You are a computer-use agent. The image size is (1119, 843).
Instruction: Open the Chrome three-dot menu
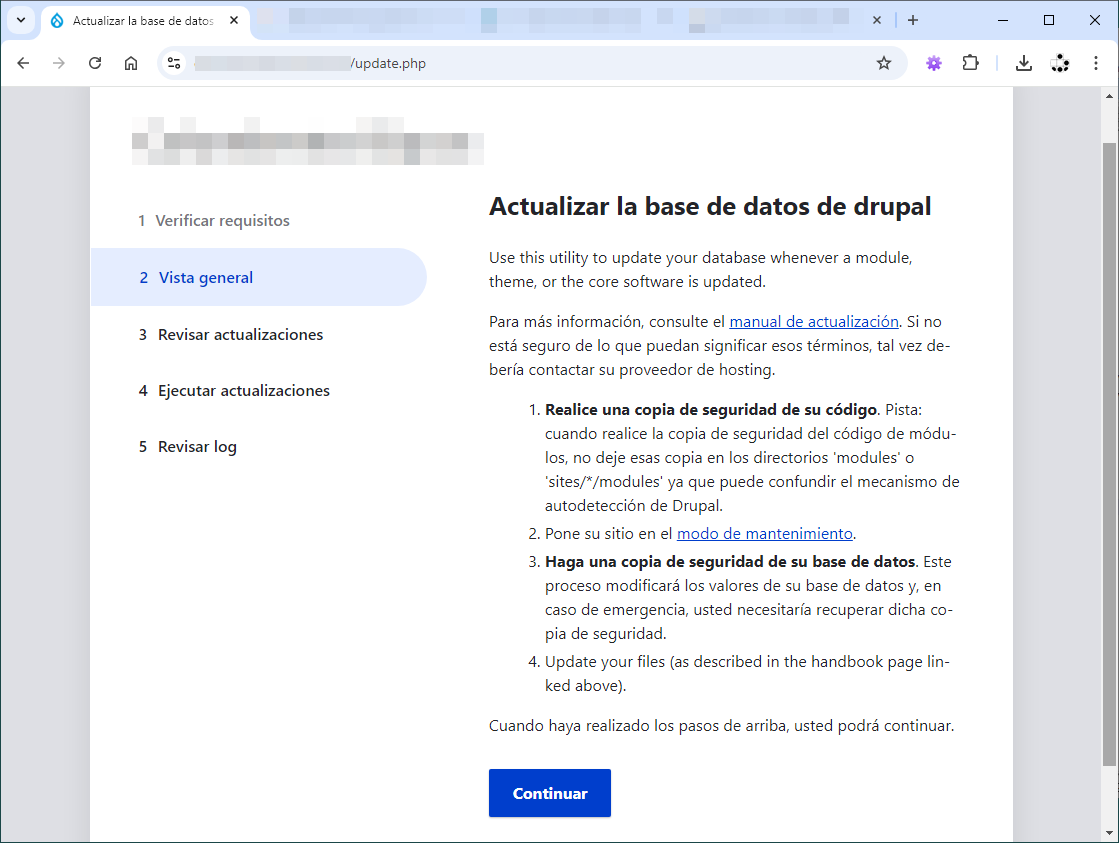pyautogui.click(x=1095, y=63)
